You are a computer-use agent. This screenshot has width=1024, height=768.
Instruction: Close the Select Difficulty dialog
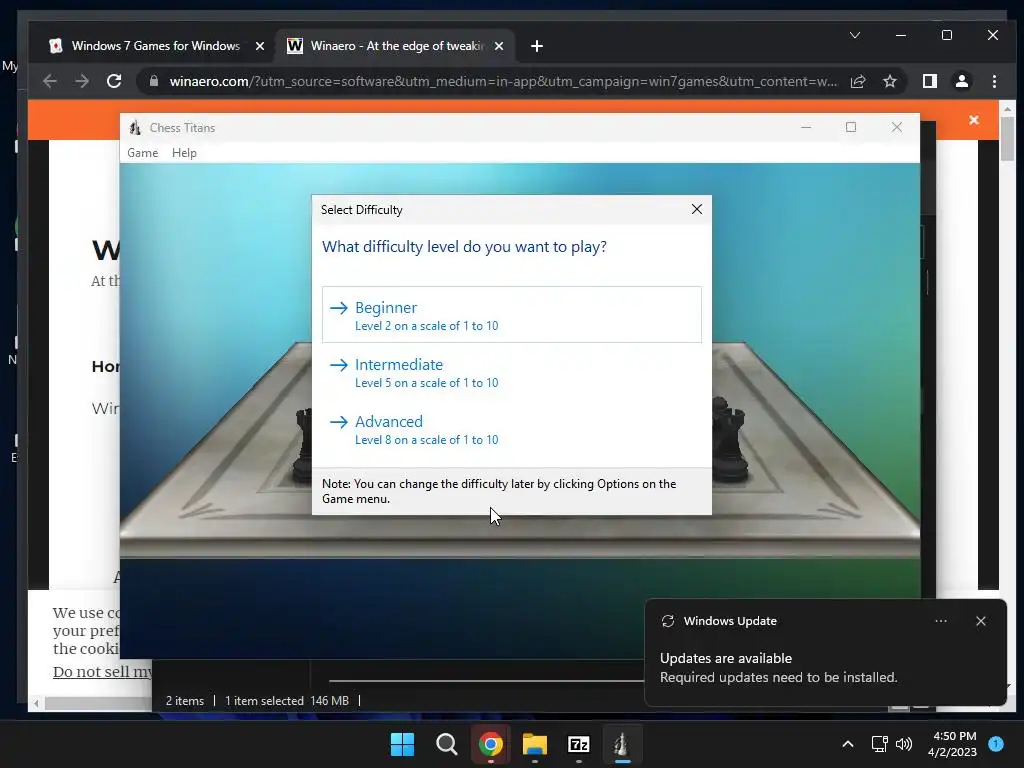point(697,209)
